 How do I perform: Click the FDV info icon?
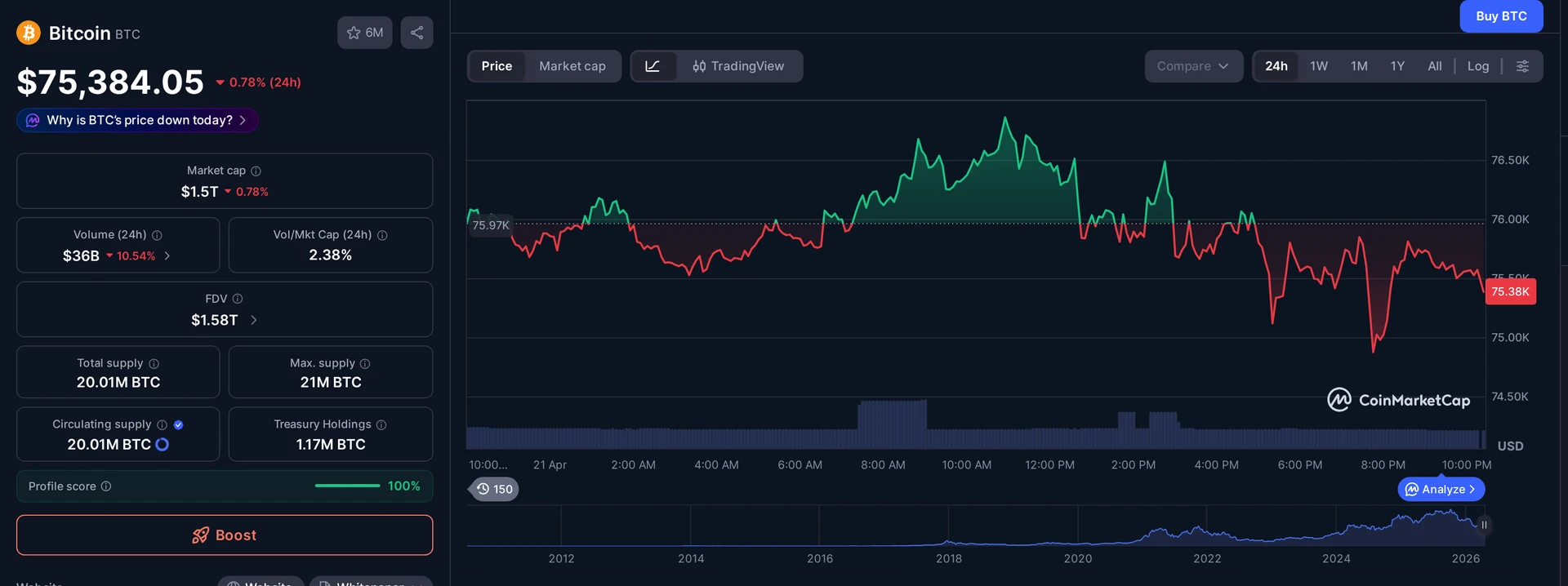coord(238,299)
